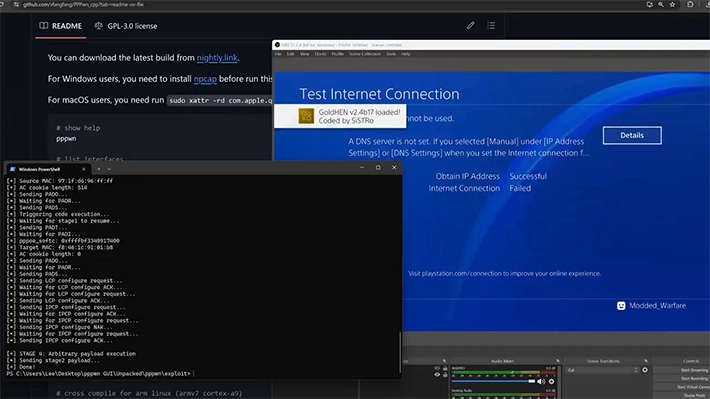This screenshot has width=710, height=399.
Task: Click the GoldHEN v2.4b17 loaded notification
Action: pyautogui.click(x=340, y=116)
